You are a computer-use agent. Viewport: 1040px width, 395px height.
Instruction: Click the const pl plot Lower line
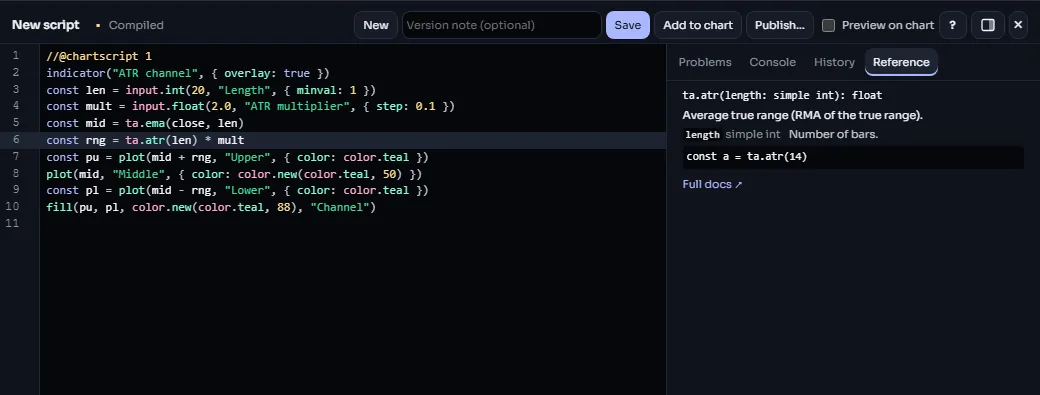click(237, 190)
